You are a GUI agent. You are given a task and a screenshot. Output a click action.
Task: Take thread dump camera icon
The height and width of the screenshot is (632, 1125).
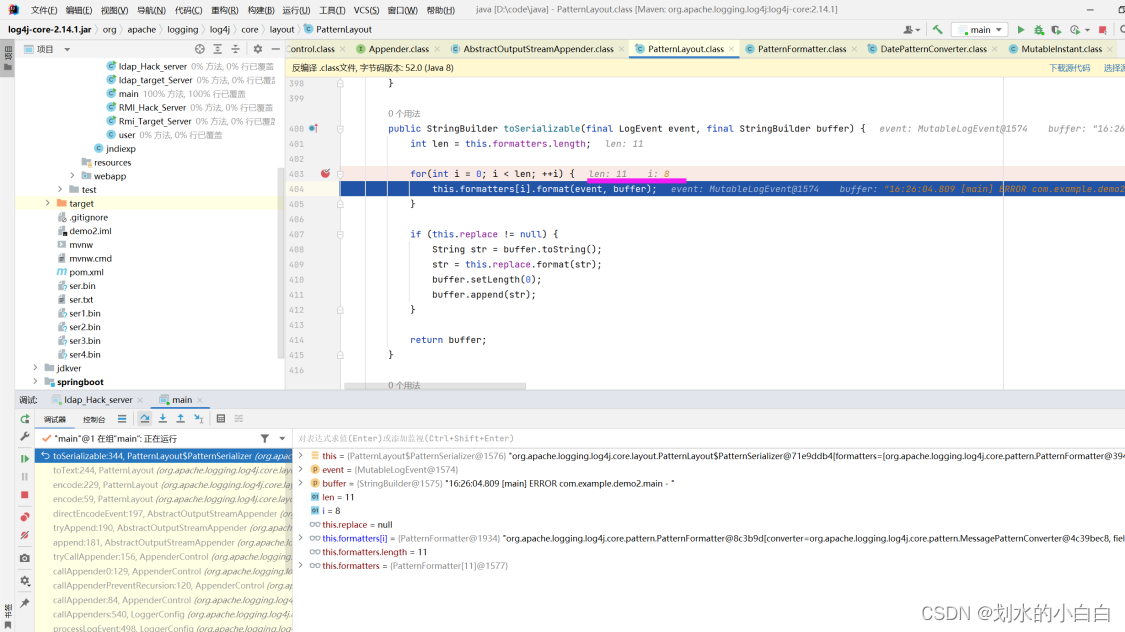point(25,558)
